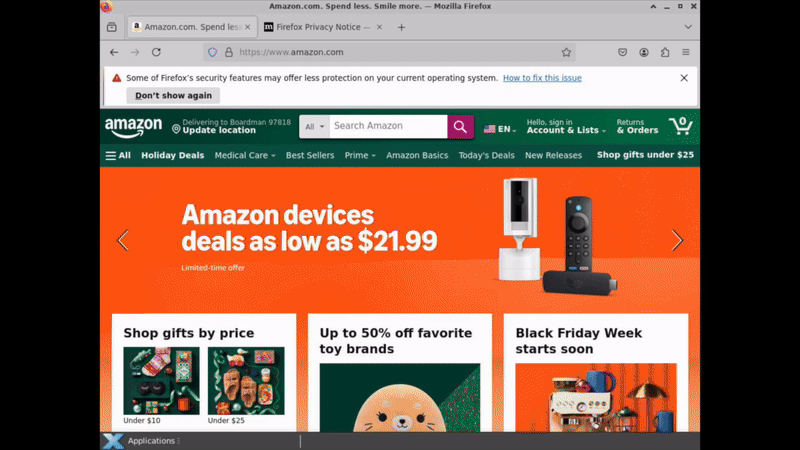Open the Firefox hamburger application menu
The width and height of the screenshot is (800, 450).
[x=686, y=52]
